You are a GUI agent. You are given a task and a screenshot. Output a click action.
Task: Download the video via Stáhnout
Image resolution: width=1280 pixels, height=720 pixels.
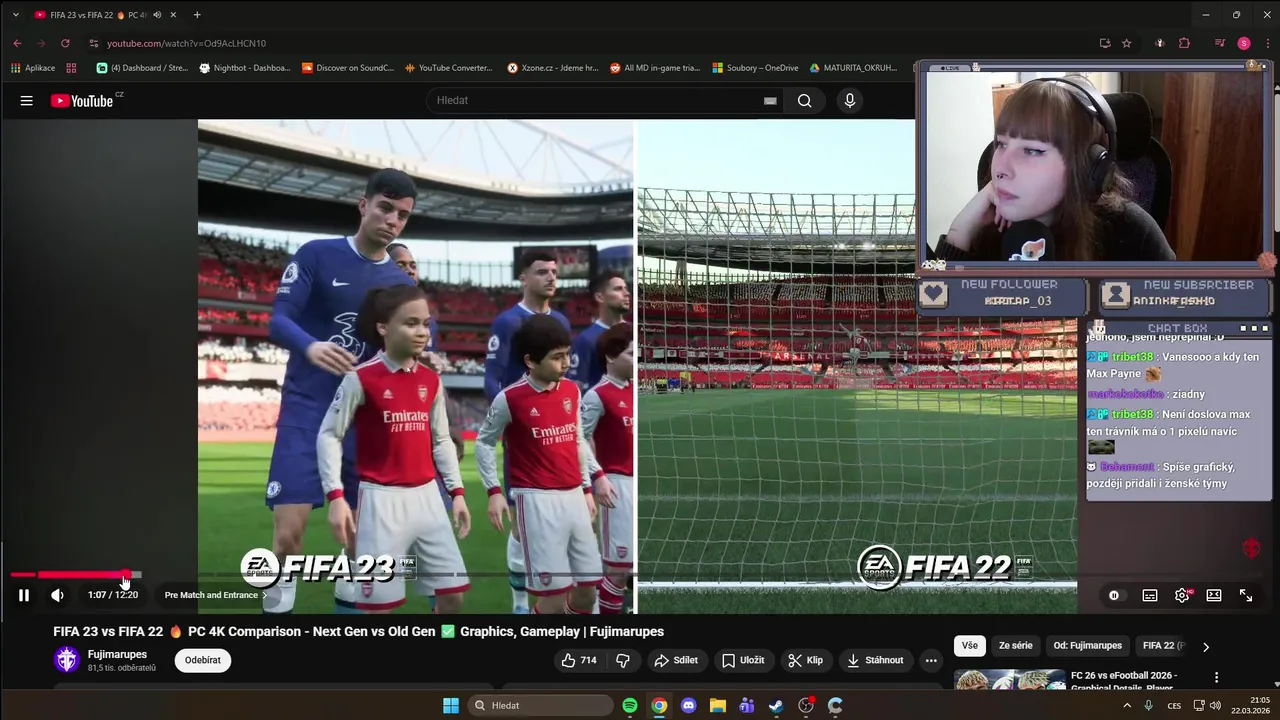pyautogui.click(x=875, y=660)
